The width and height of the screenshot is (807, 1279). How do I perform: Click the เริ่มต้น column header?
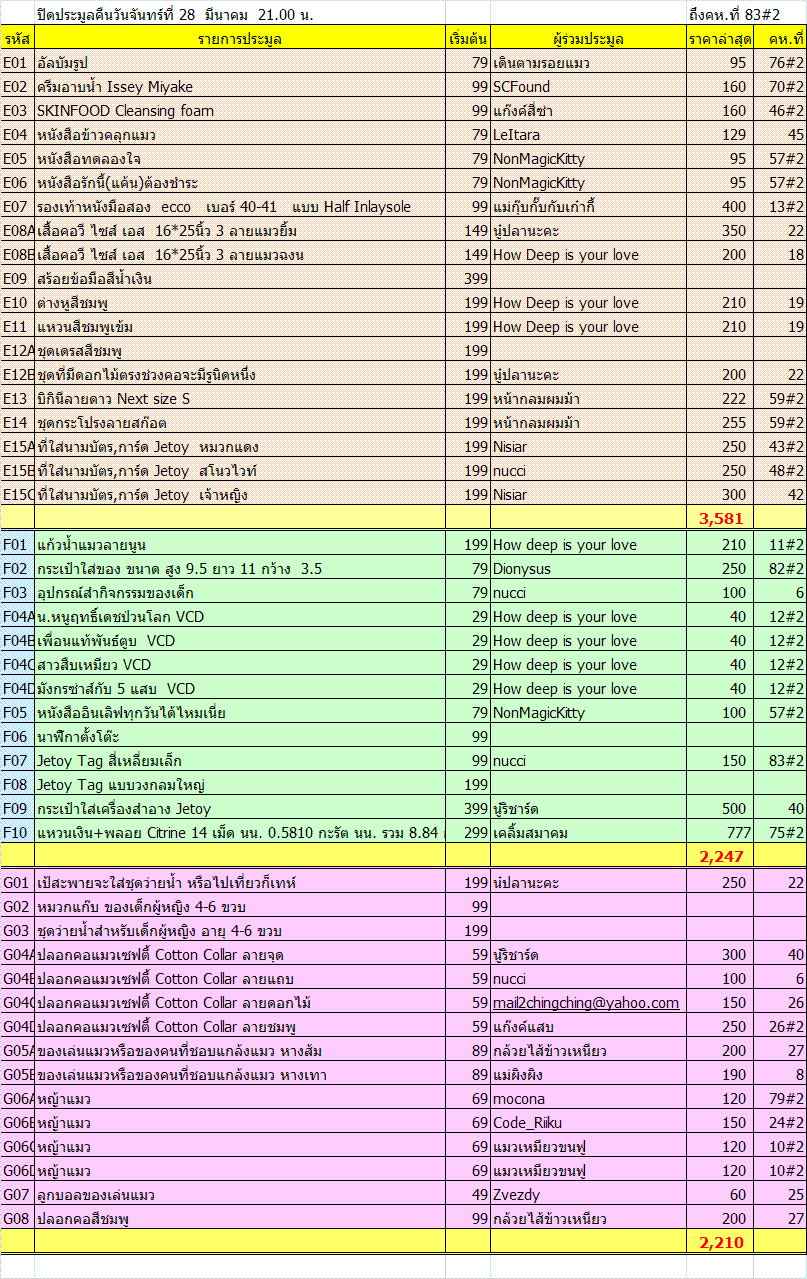[468, 39]
